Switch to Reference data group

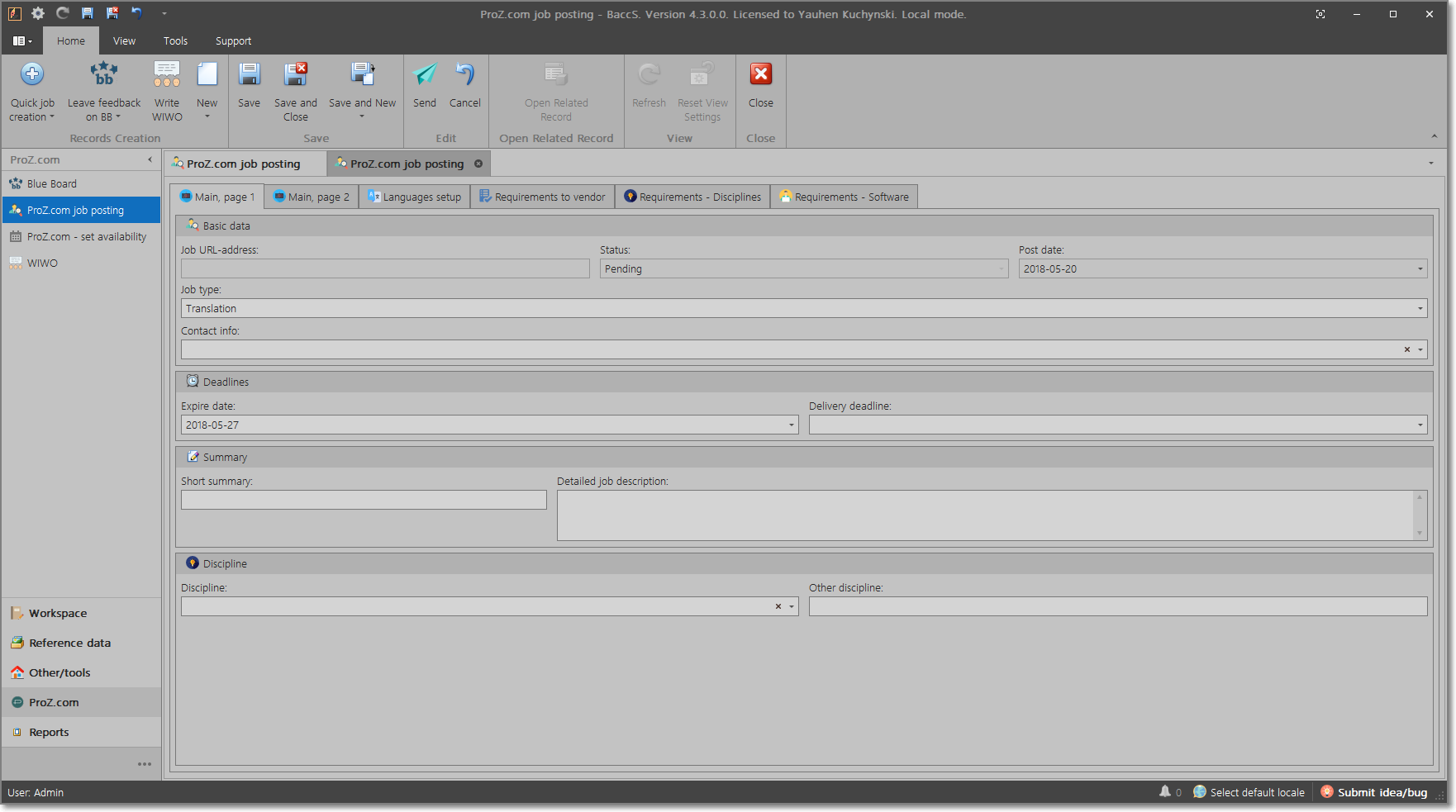[81, 643]
